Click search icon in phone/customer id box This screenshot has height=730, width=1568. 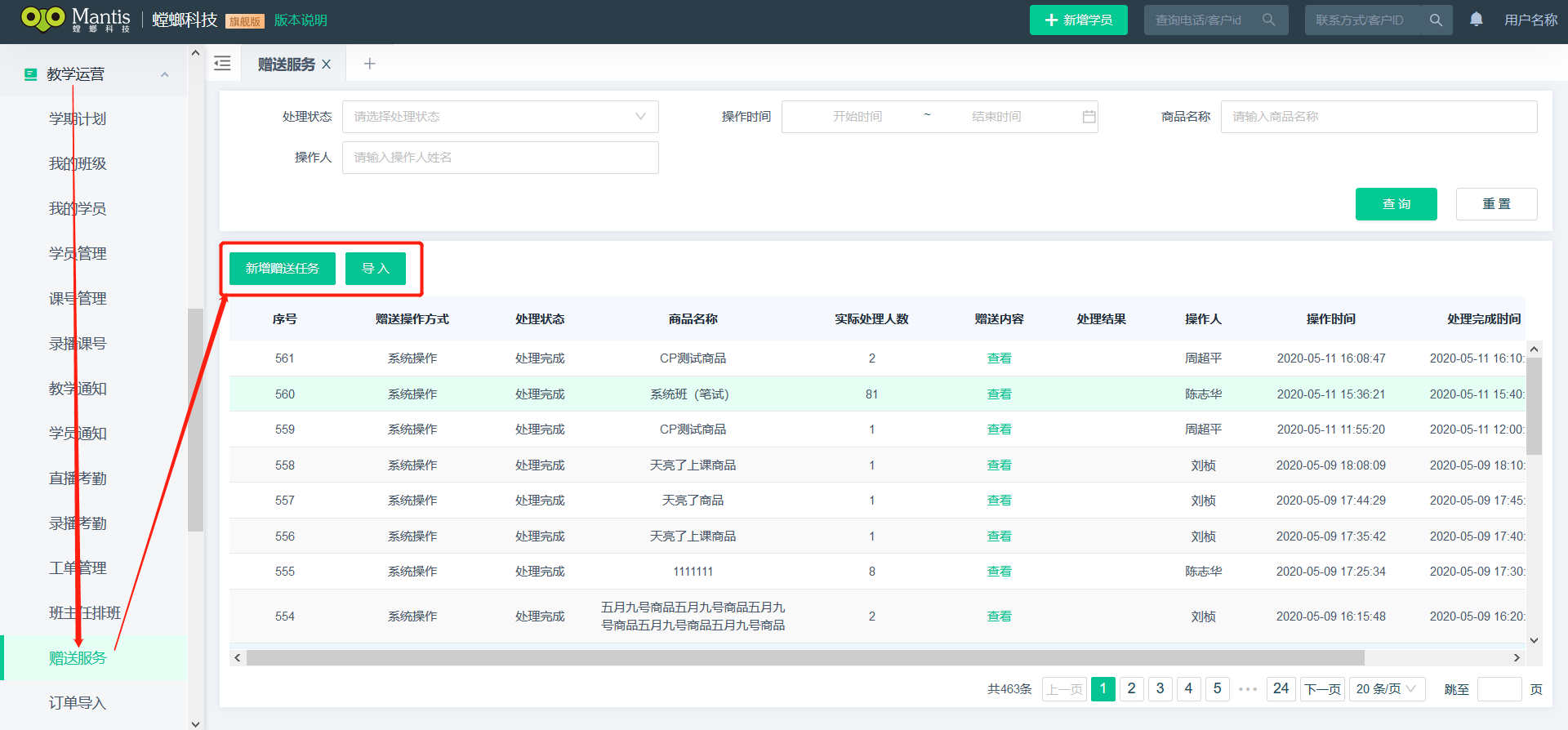[1268, 20]
